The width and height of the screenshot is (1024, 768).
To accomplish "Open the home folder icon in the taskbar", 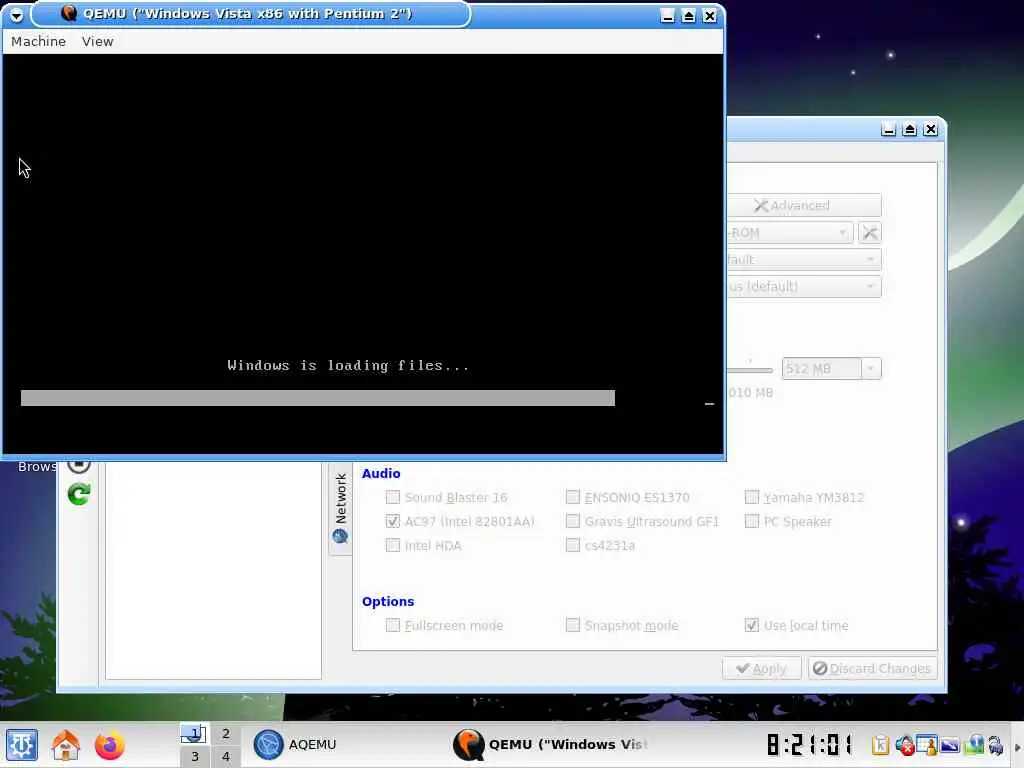I will tap(65, 744).
